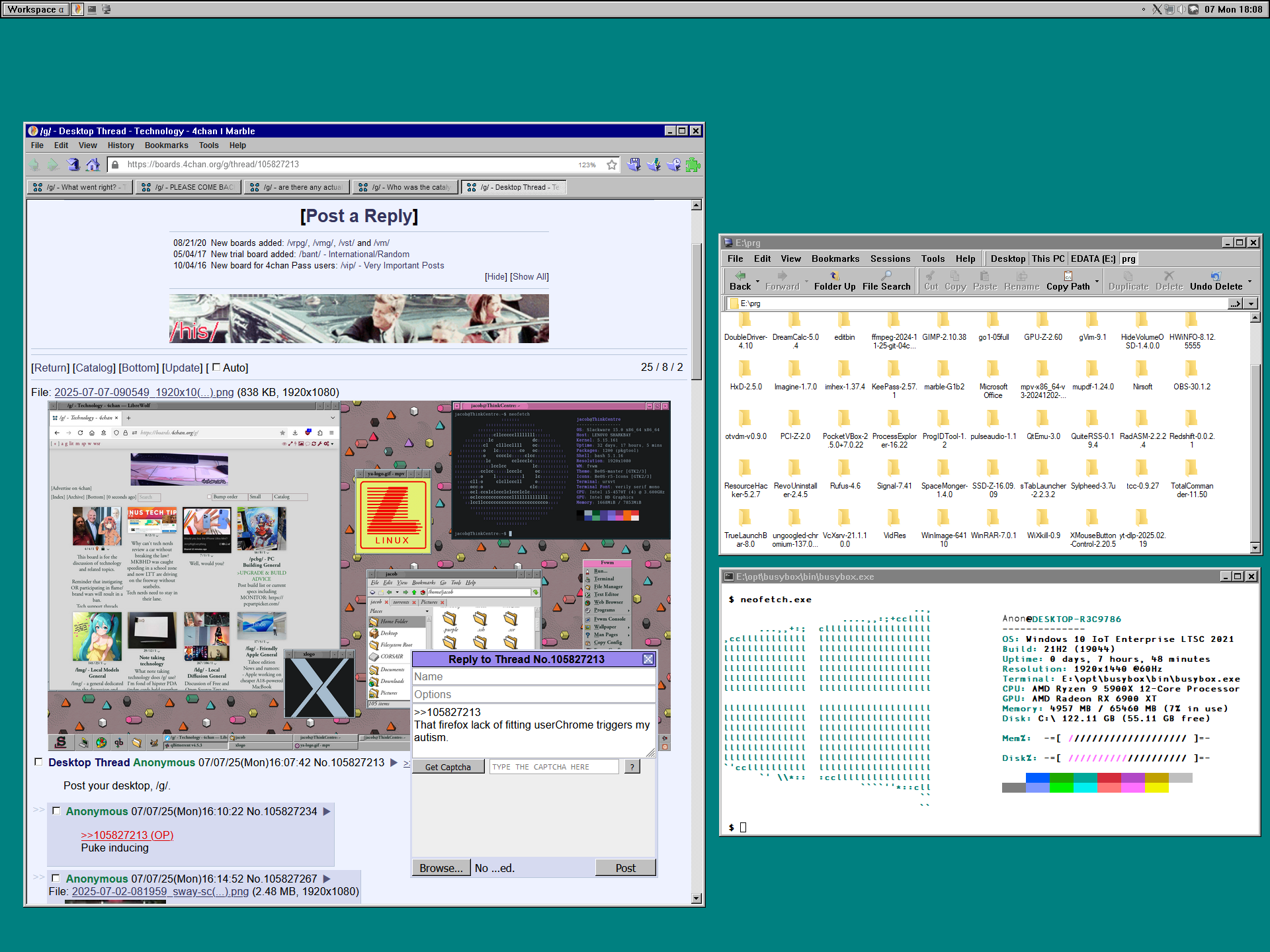
Task: Open File Search in the file manager
Action: pos(886,280)
